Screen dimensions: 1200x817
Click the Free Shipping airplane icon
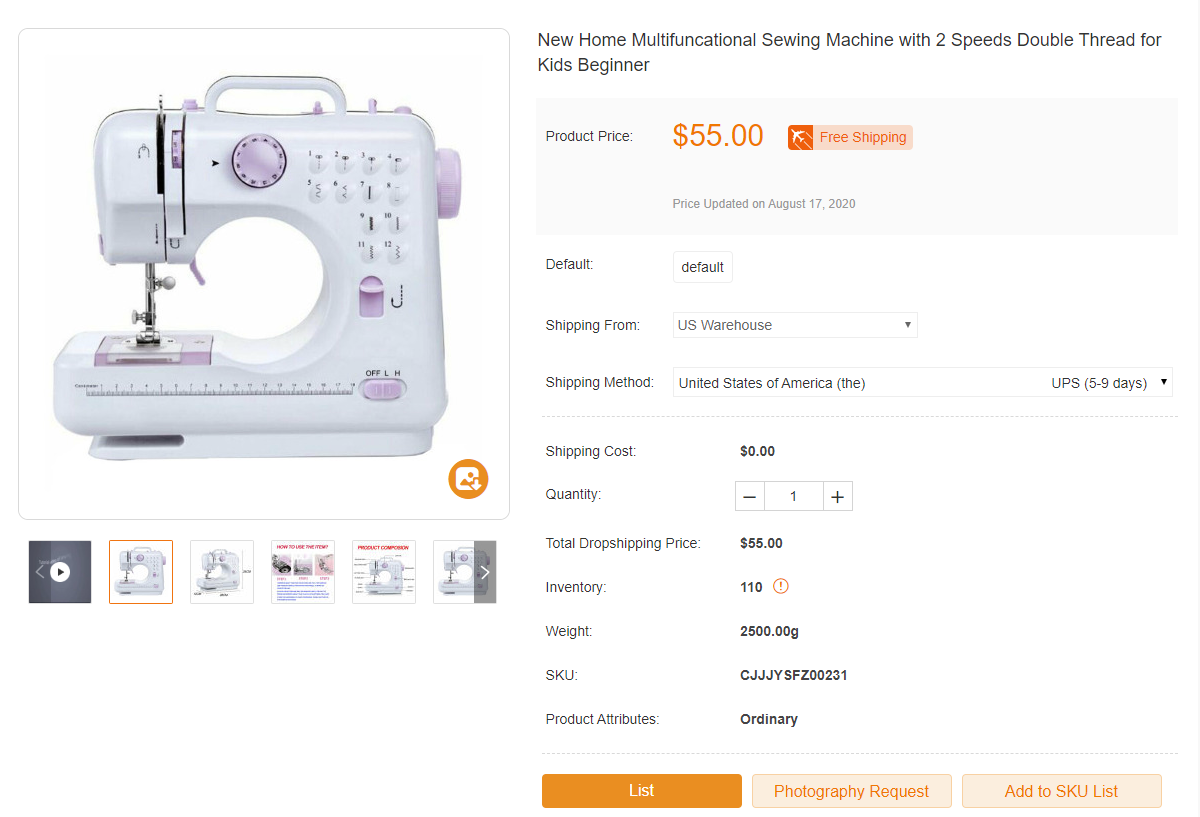pos(800,138)
